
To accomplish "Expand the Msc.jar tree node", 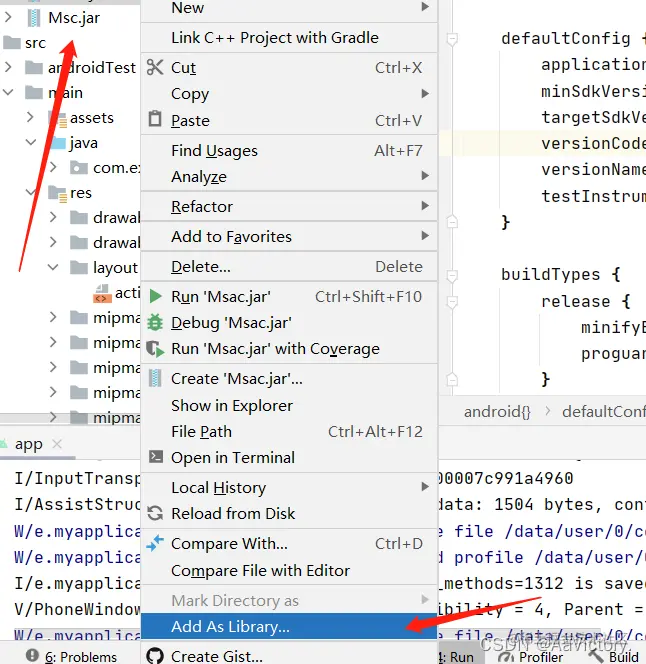I will point(8,17).
